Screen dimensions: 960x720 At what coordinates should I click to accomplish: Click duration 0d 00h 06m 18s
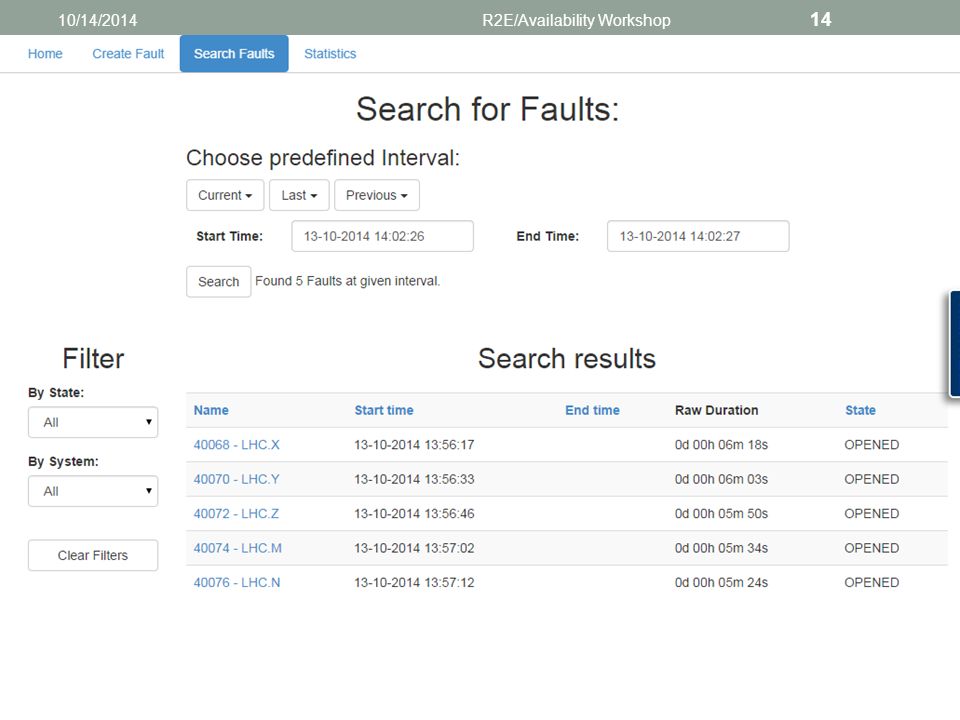721,444
